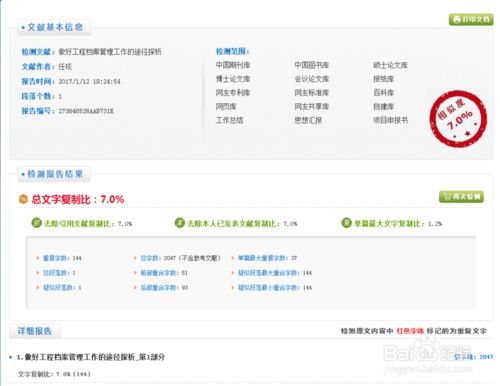Click the 单篇最大文字复制比 label
The width and height of the screenshot is (500, 386).
tap(389, 223)
